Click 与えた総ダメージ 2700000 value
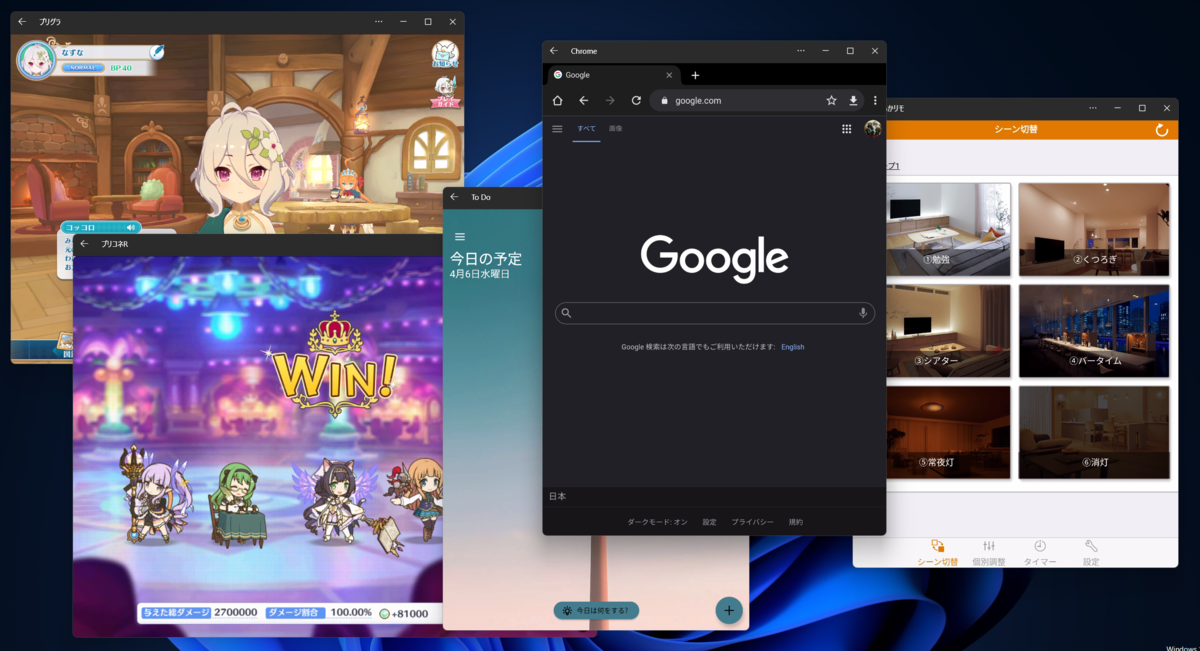 (235, 612)
